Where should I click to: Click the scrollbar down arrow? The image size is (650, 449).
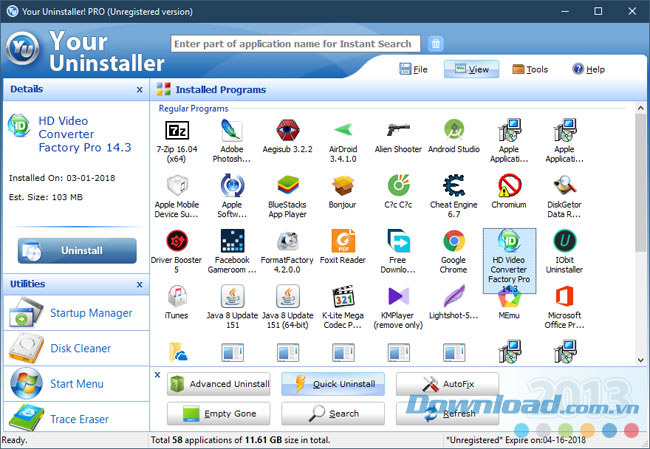point(640,360)
